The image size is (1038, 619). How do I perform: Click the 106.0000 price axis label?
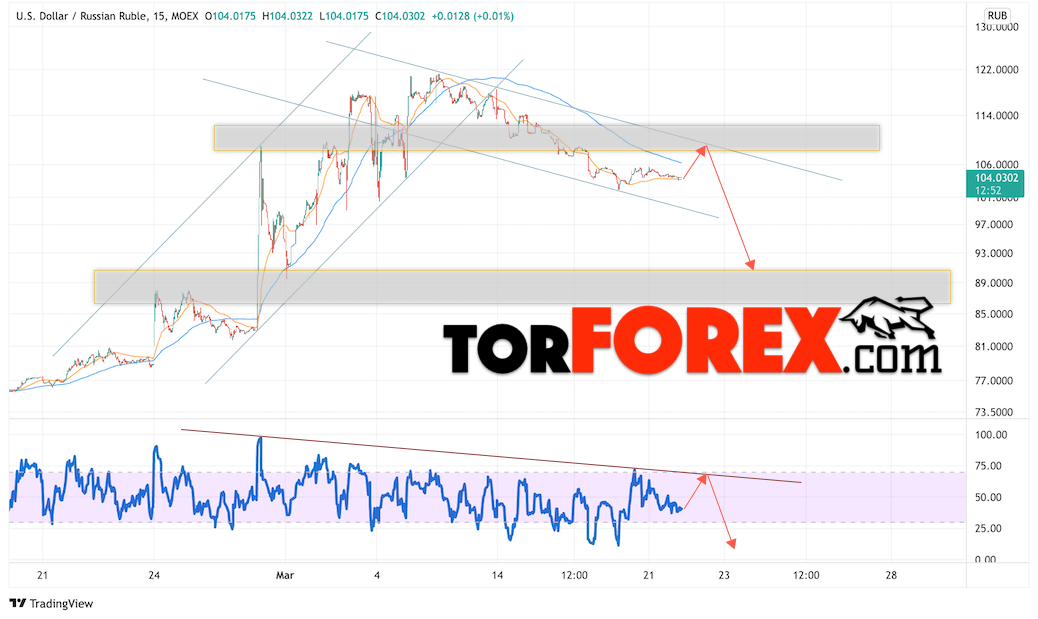[x=996, y=164]
